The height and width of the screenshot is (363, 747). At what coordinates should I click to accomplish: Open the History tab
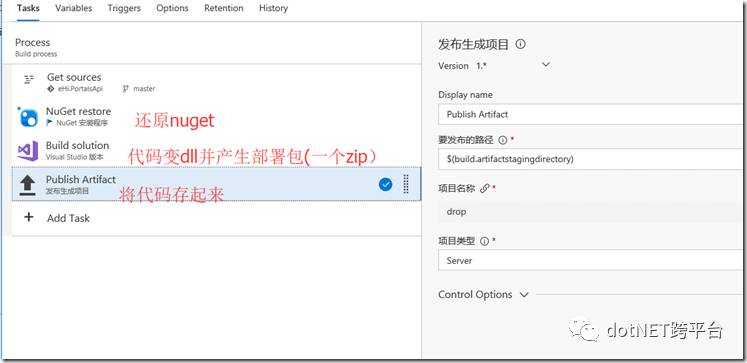pos(273,8)
